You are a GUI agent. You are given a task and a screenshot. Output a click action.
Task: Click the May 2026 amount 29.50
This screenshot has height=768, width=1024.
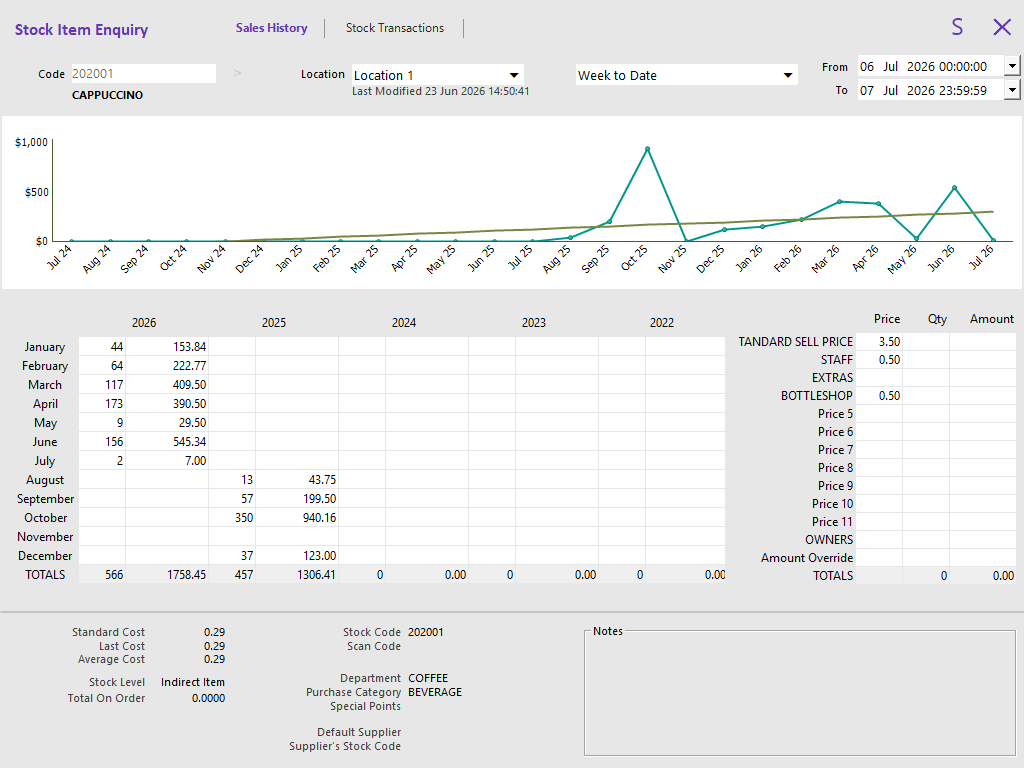coord(167,423)
